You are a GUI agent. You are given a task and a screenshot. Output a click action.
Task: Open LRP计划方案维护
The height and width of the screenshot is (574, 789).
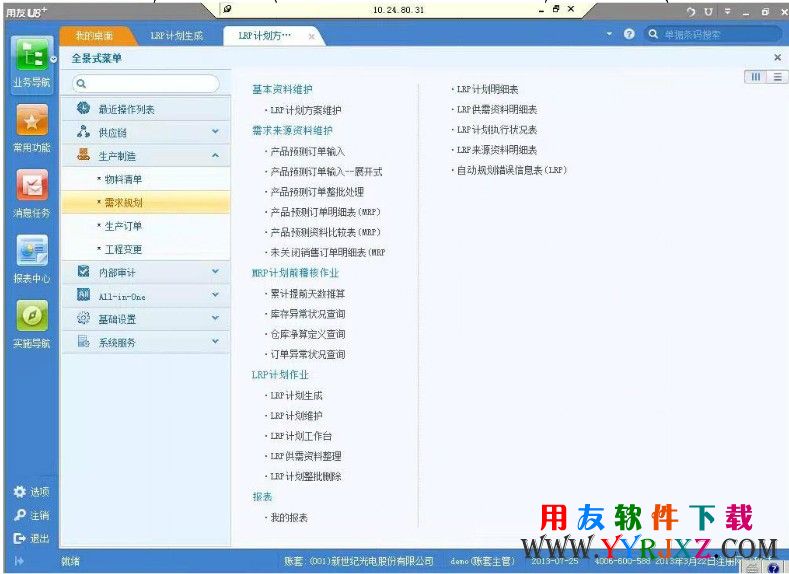click(306, 110)
